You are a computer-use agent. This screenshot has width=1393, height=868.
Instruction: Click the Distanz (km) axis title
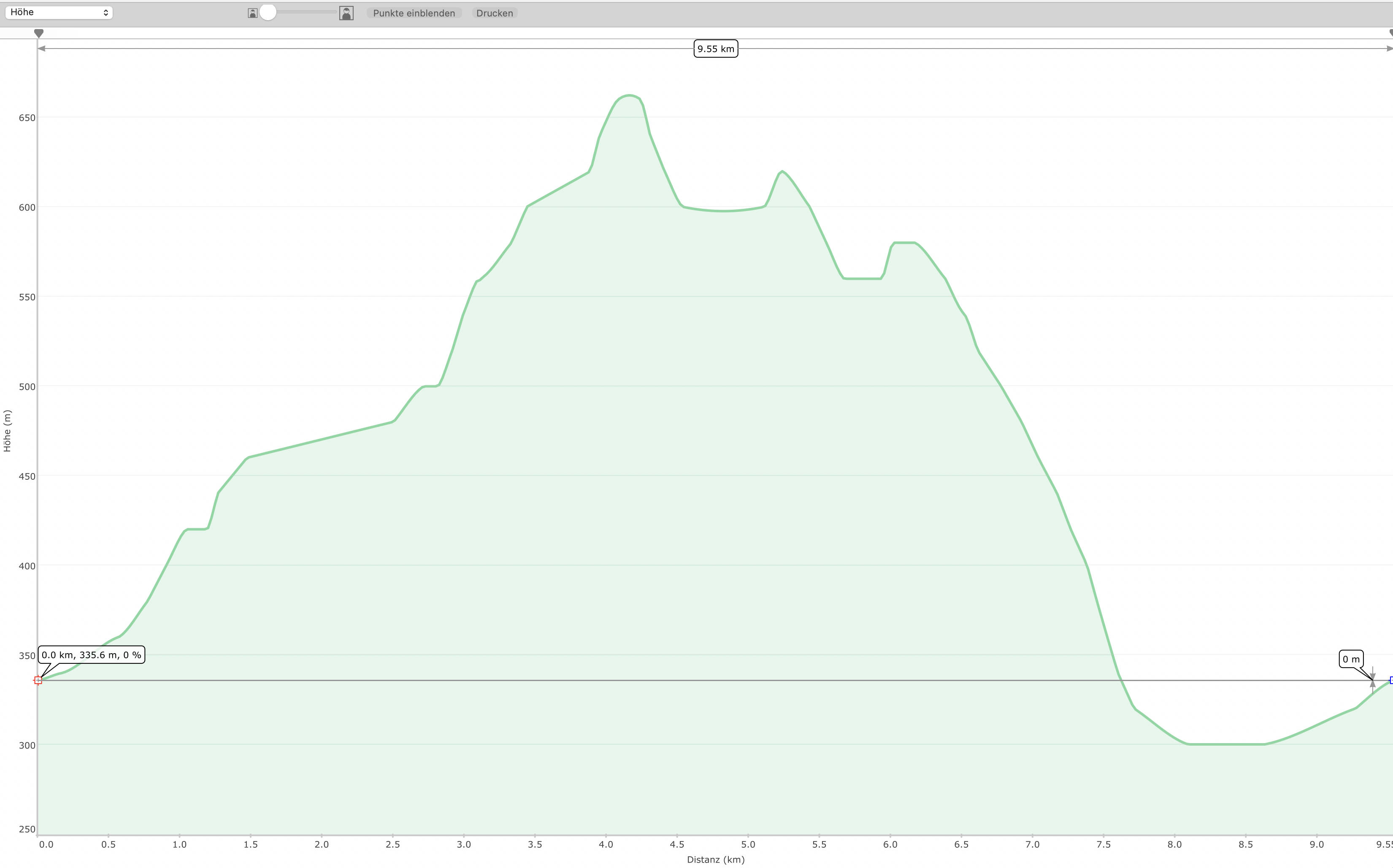[x=716, y=860]
